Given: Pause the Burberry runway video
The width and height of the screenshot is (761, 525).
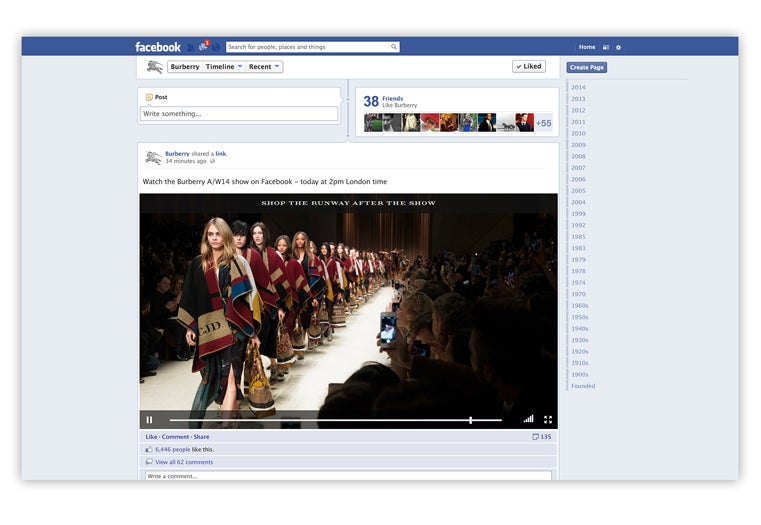Looking at the screenshot, I should click(150, 420).
